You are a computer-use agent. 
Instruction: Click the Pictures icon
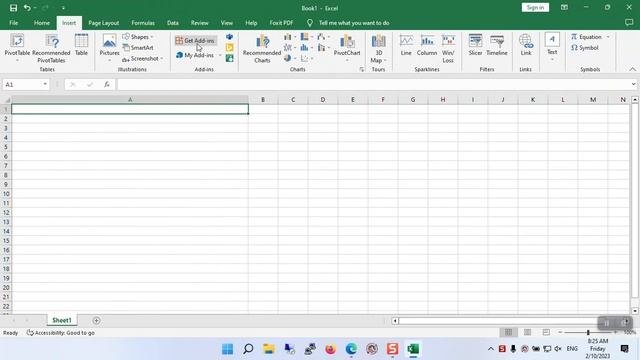[x=109, y=41]
